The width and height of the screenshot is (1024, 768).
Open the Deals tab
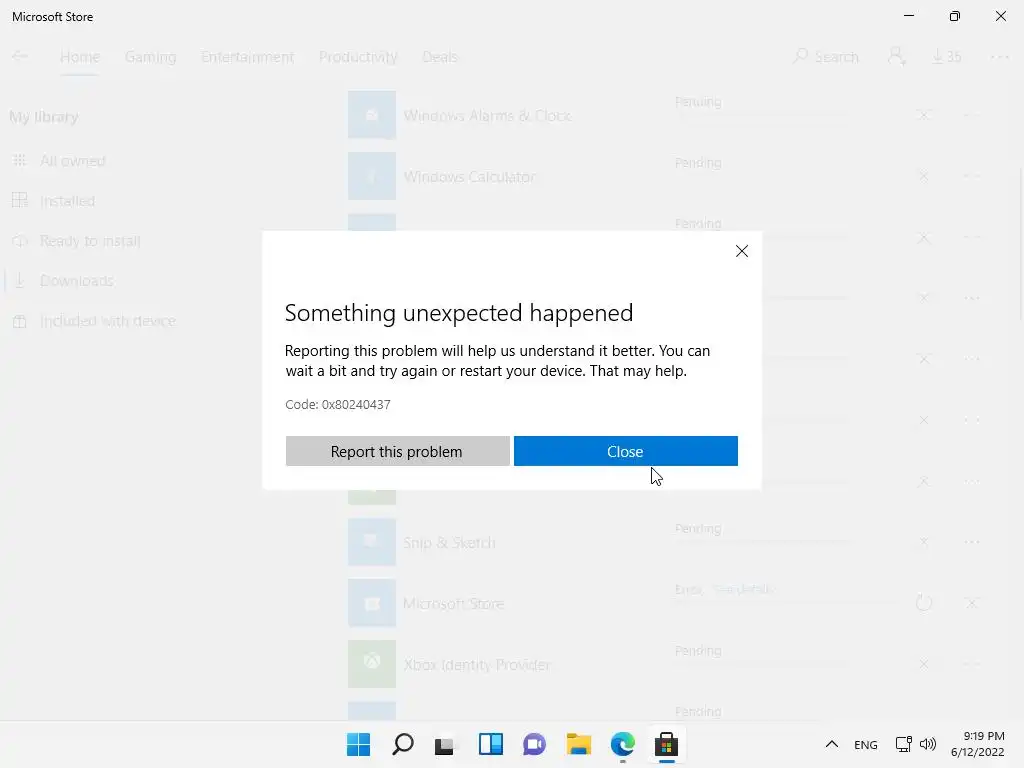(x=440, y=57)
